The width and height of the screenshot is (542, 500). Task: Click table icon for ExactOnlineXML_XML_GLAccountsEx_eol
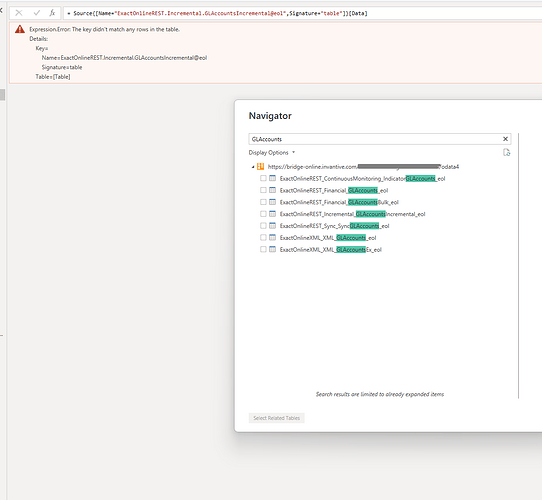272,249
